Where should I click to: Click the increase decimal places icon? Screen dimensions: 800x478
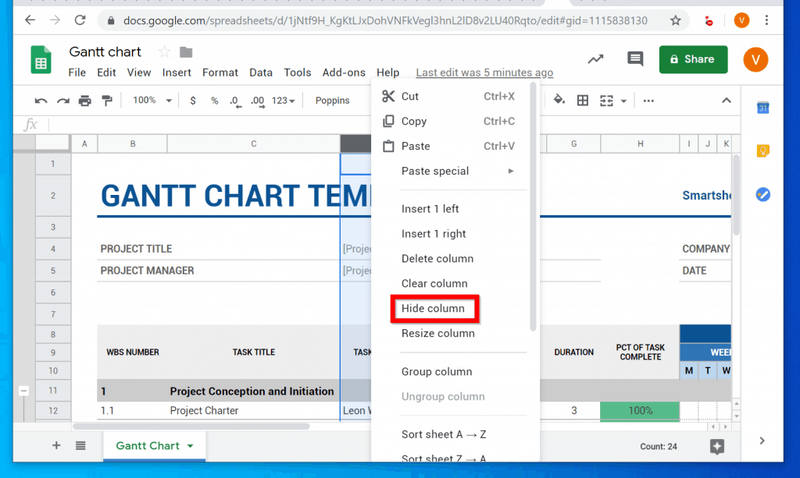(258, 101)
